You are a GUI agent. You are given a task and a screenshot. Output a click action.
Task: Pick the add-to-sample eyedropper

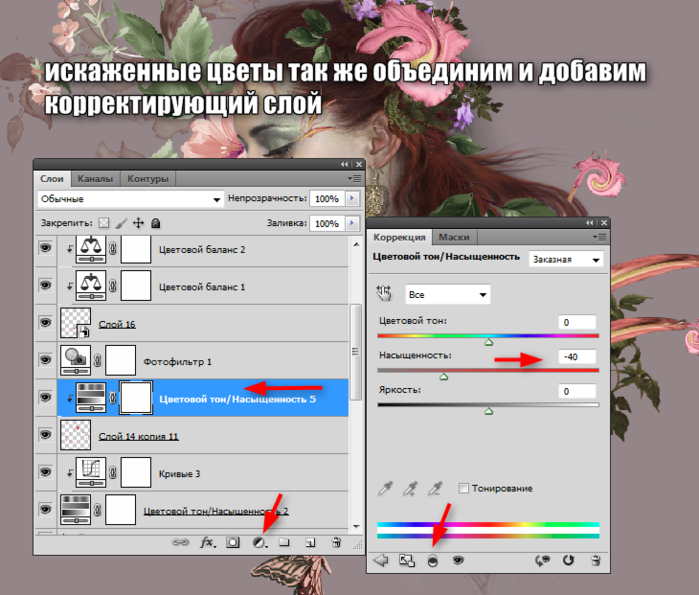(x=410, y=488)
